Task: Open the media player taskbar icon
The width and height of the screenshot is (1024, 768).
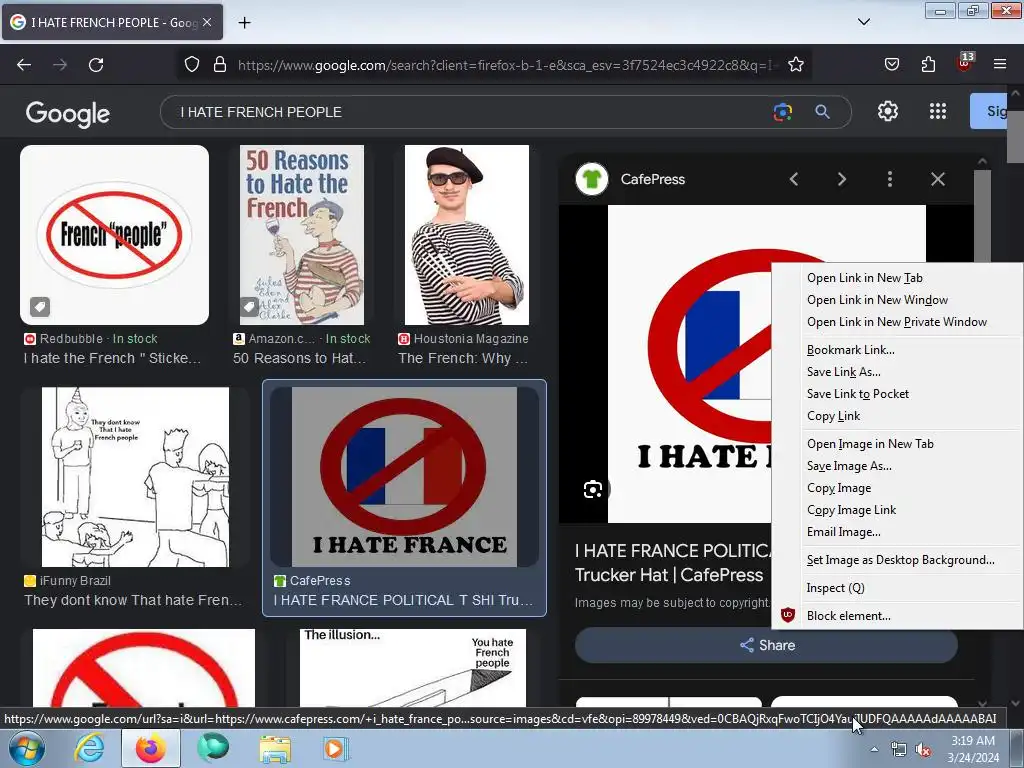Action: coord(335,748)
